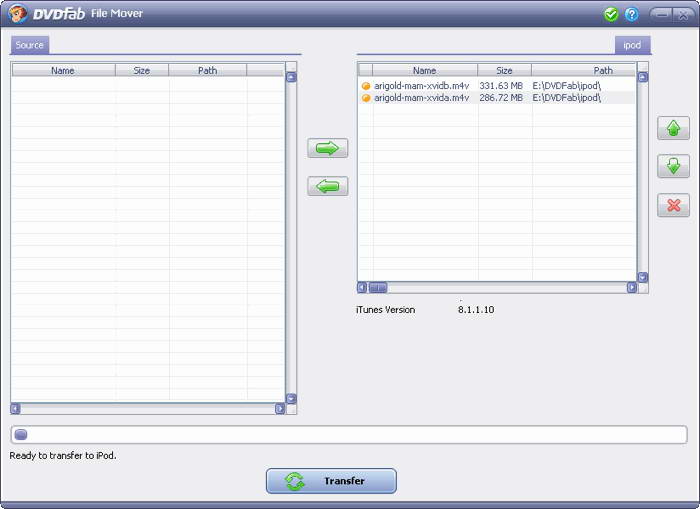Open help via blue question mark icon
Screen dimensions: 700x509
pos(632,14)
